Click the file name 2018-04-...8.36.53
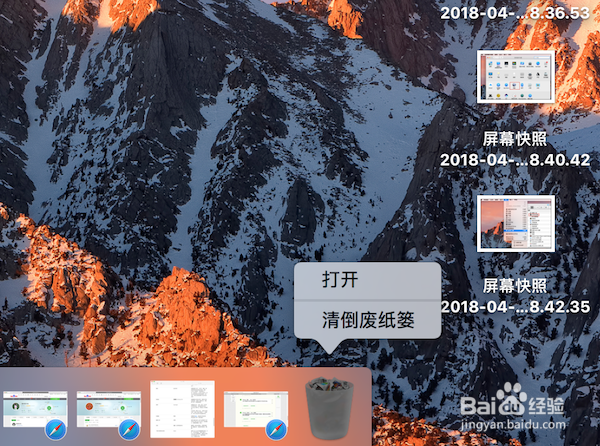 515,13
